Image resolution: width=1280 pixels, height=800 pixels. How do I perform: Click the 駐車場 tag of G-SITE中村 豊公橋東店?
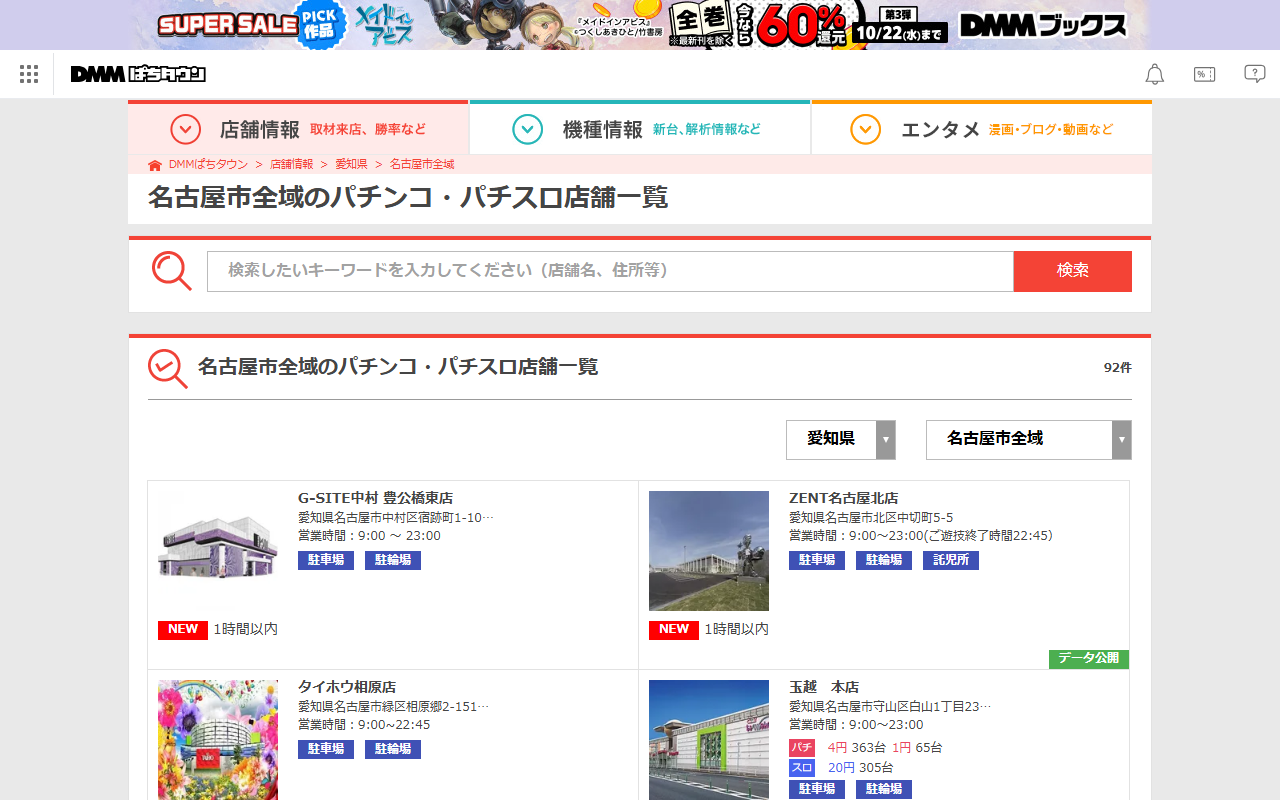pos(326,560)
